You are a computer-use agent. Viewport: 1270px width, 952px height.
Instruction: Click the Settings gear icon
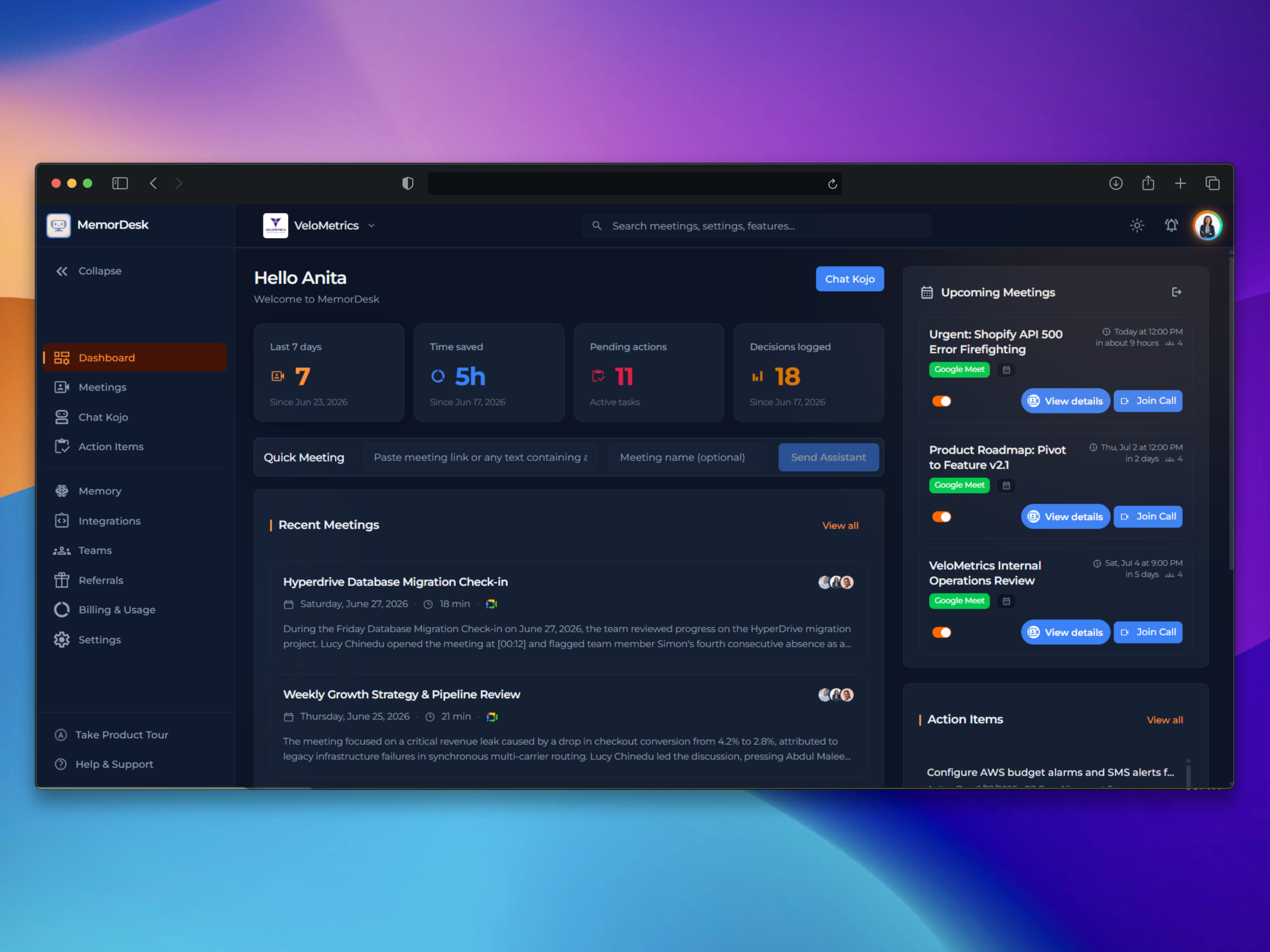(x=62, y=640)
